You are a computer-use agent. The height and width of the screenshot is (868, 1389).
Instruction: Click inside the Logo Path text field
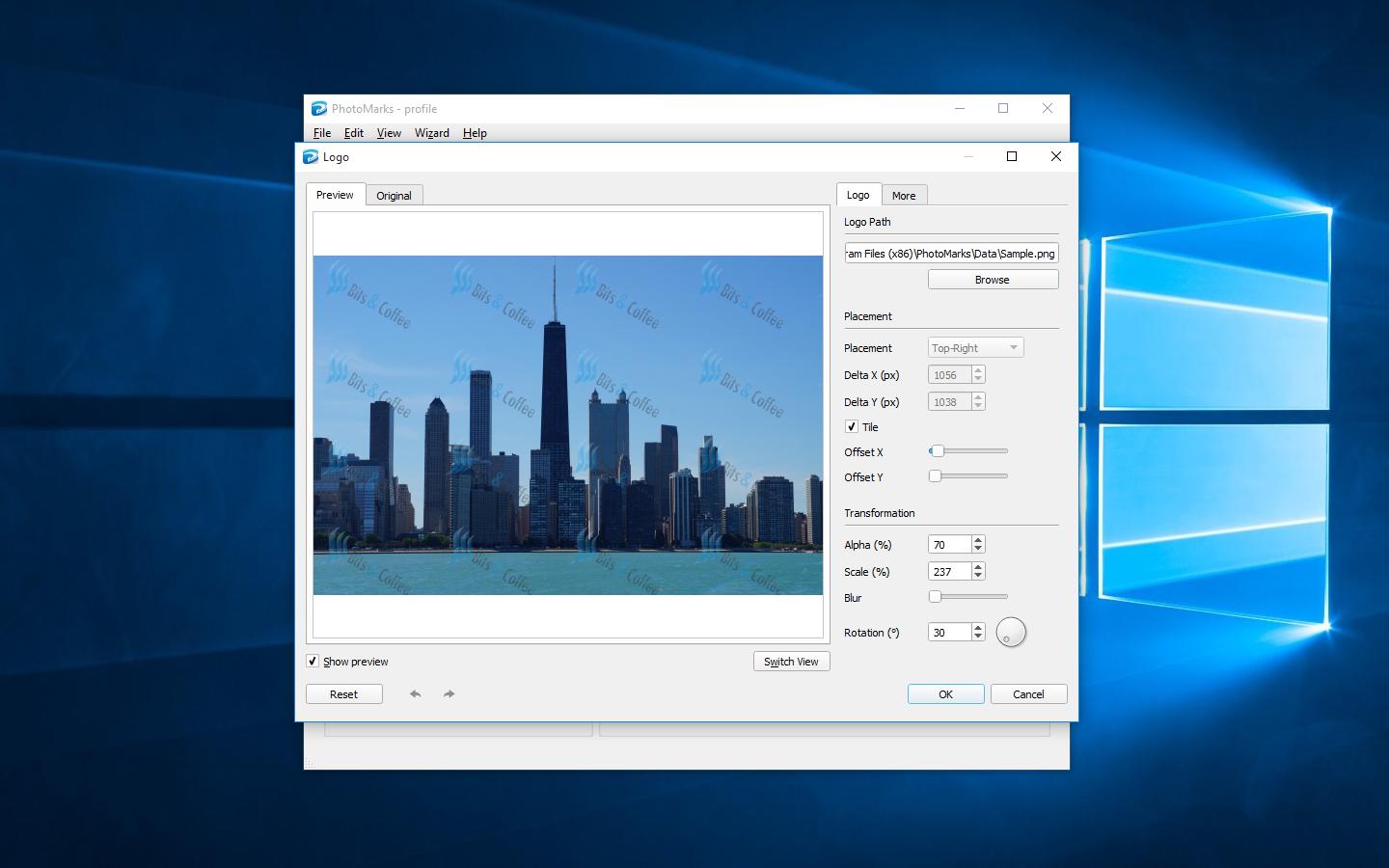point(951,253)
